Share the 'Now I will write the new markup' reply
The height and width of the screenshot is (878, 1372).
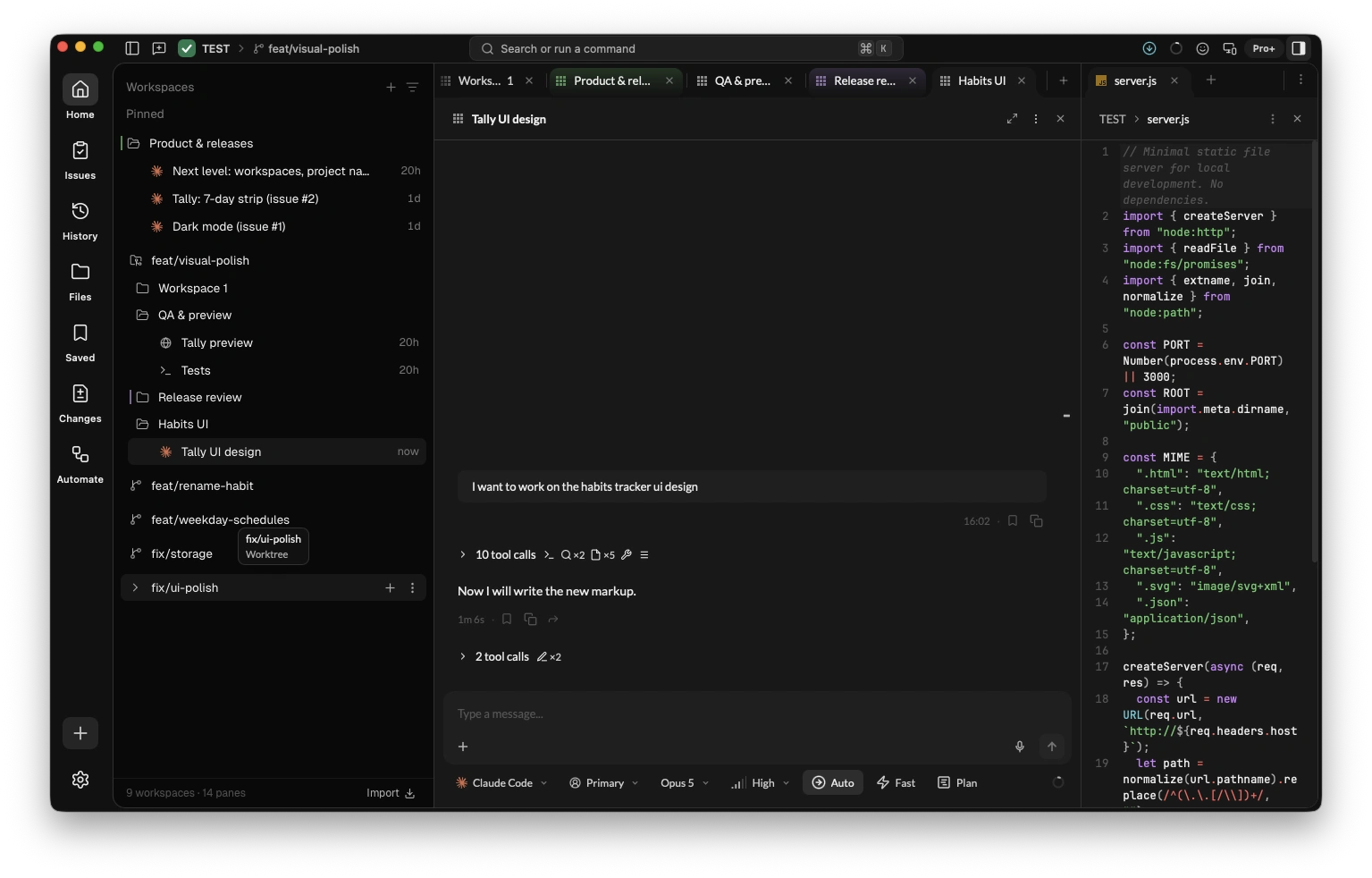pos(553,619)
